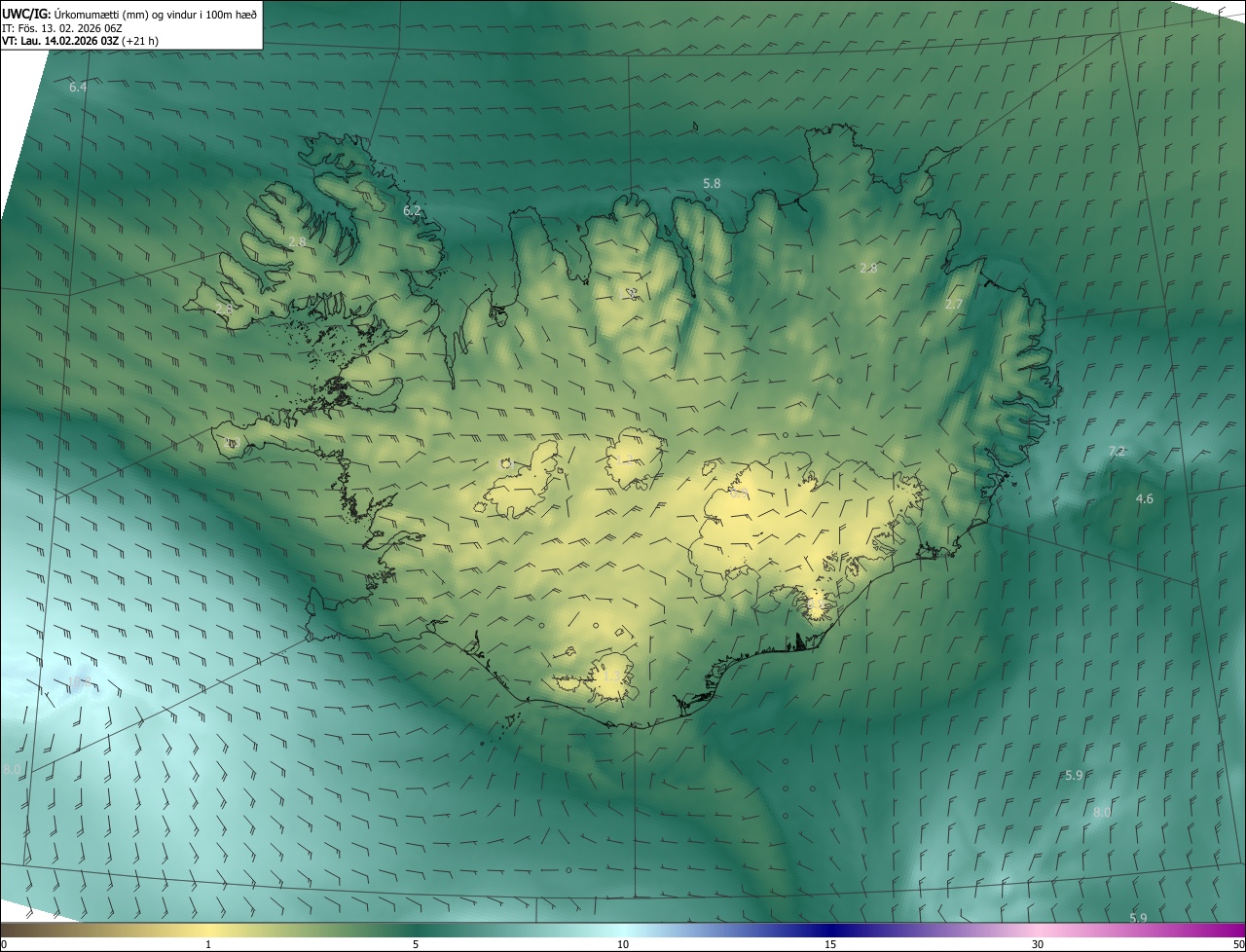The height and width of the screenshot is (952, 1246).
Task: Select the 4.6 value label over the sea
Action: click(1145, 499)
